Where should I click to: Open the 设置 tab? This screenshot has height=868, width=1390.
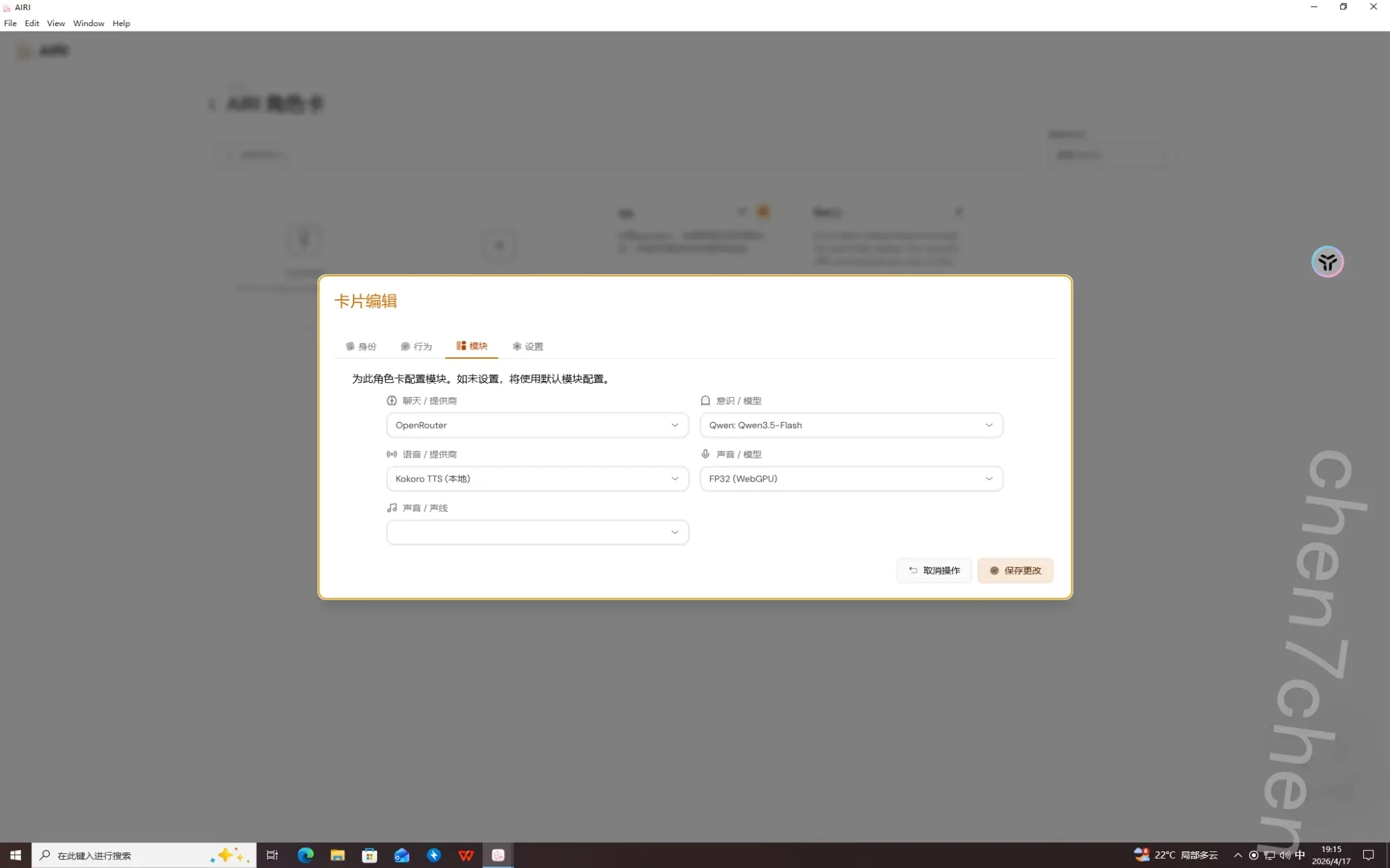tap(528, 346)
